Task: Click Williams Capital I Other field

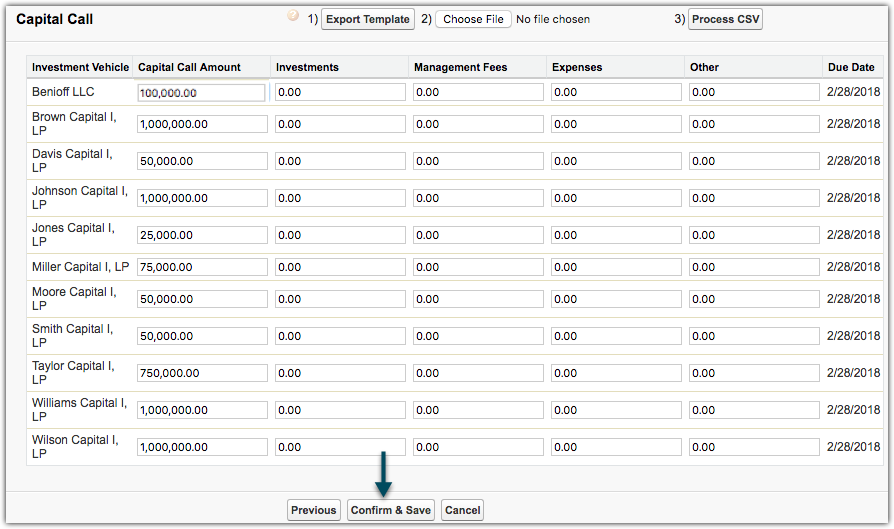Action: point(754,410)
